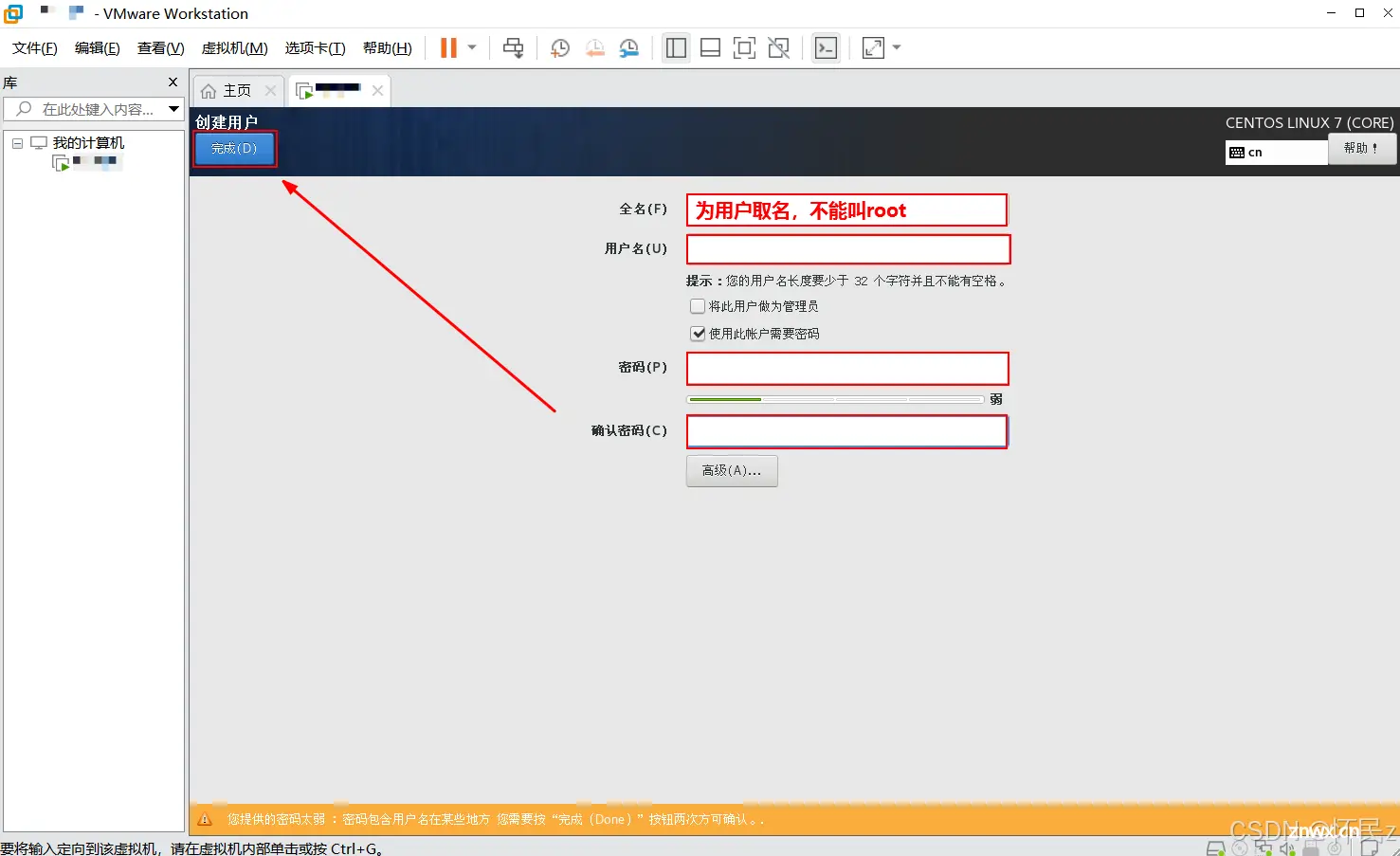
Task: Click the 密码(P) password field
Action: (x=847, y=369)
